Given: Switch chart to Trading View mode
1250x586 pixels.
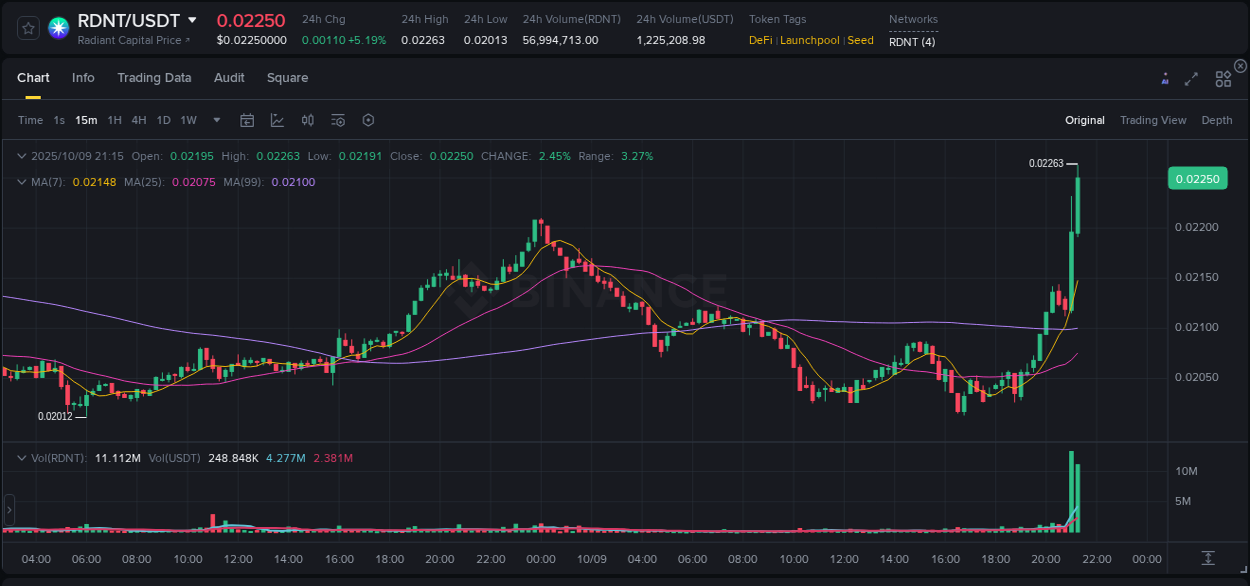Looking at the screenshot, I should click(1153, 120).
